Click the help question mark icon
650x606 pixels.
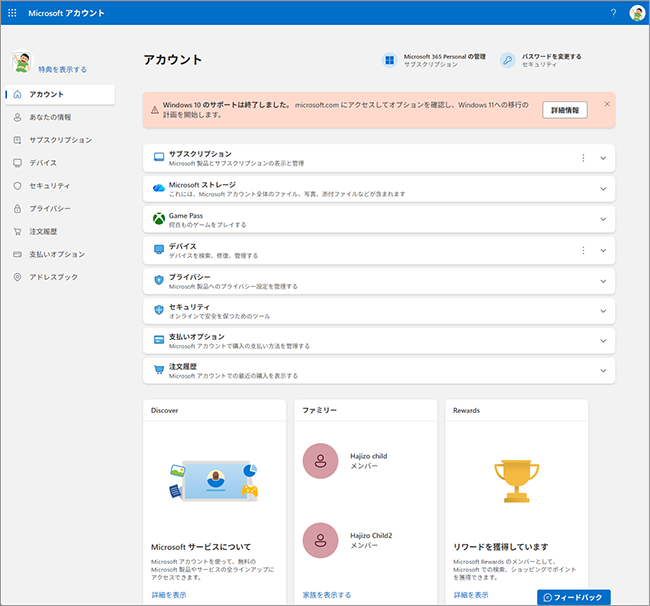(613, 13)
